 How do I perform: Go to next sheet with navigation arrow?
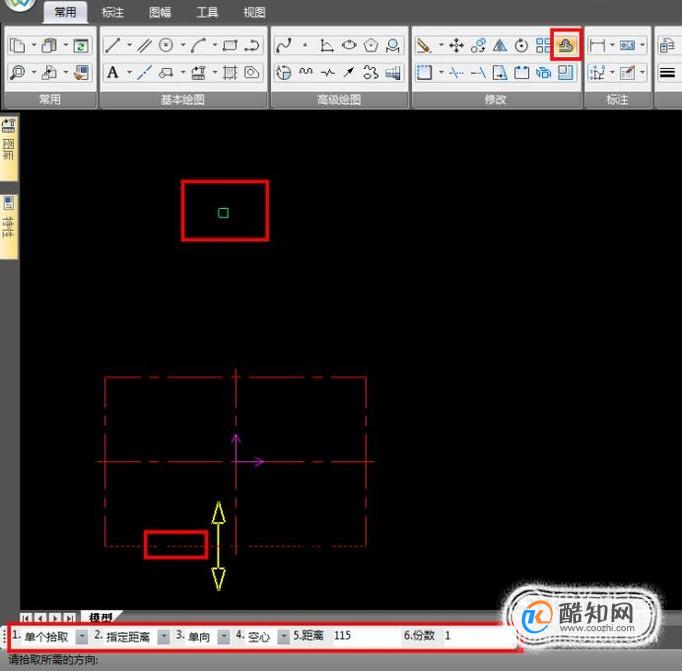(x=55, y=618)
